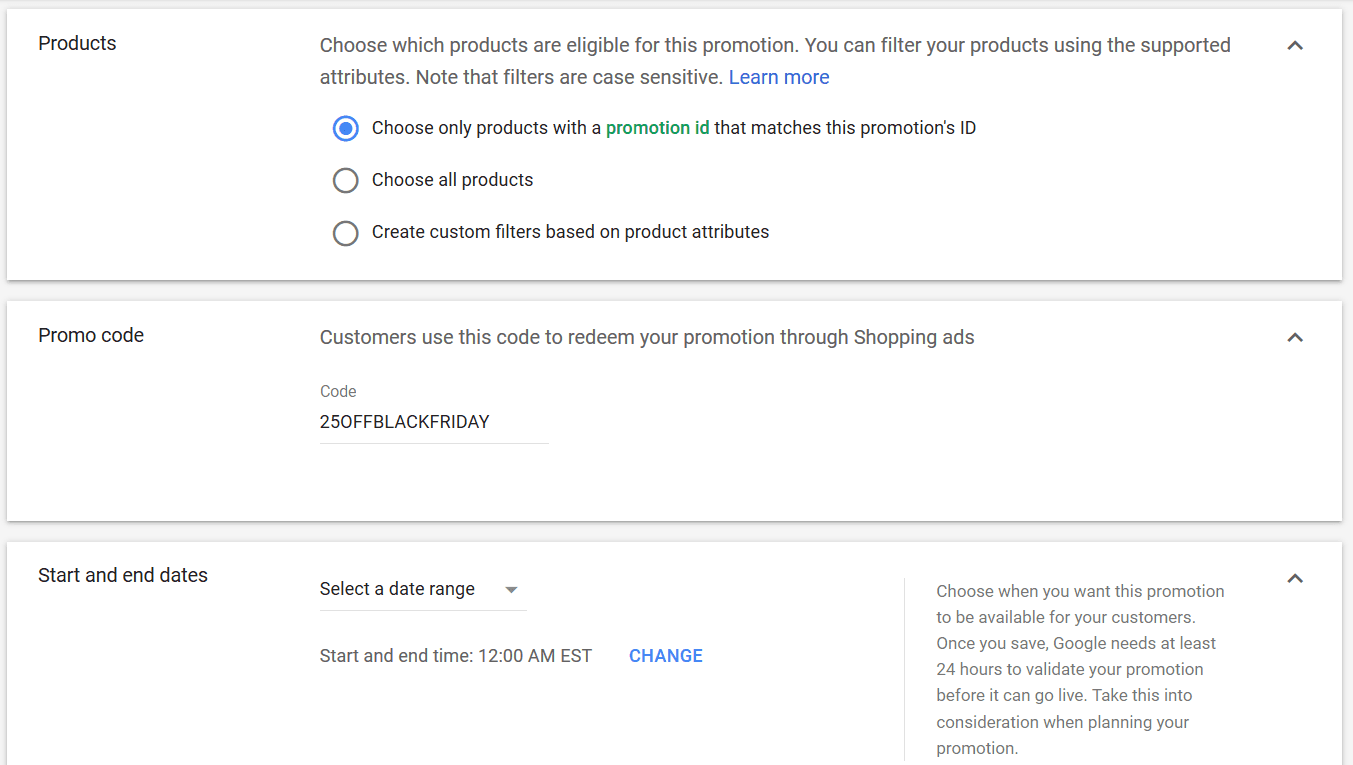Click the 'Products' section heading

77,43
